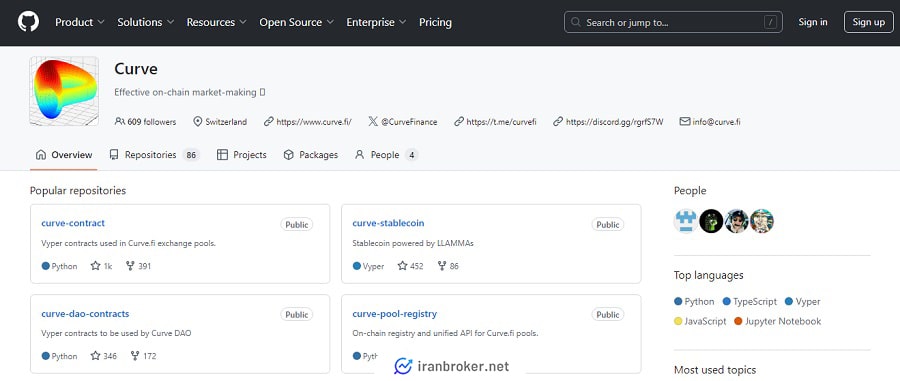Click the X logo icon beside @CurveFinance
Viewport: 900px width, 381px height.
pos(373,122)
